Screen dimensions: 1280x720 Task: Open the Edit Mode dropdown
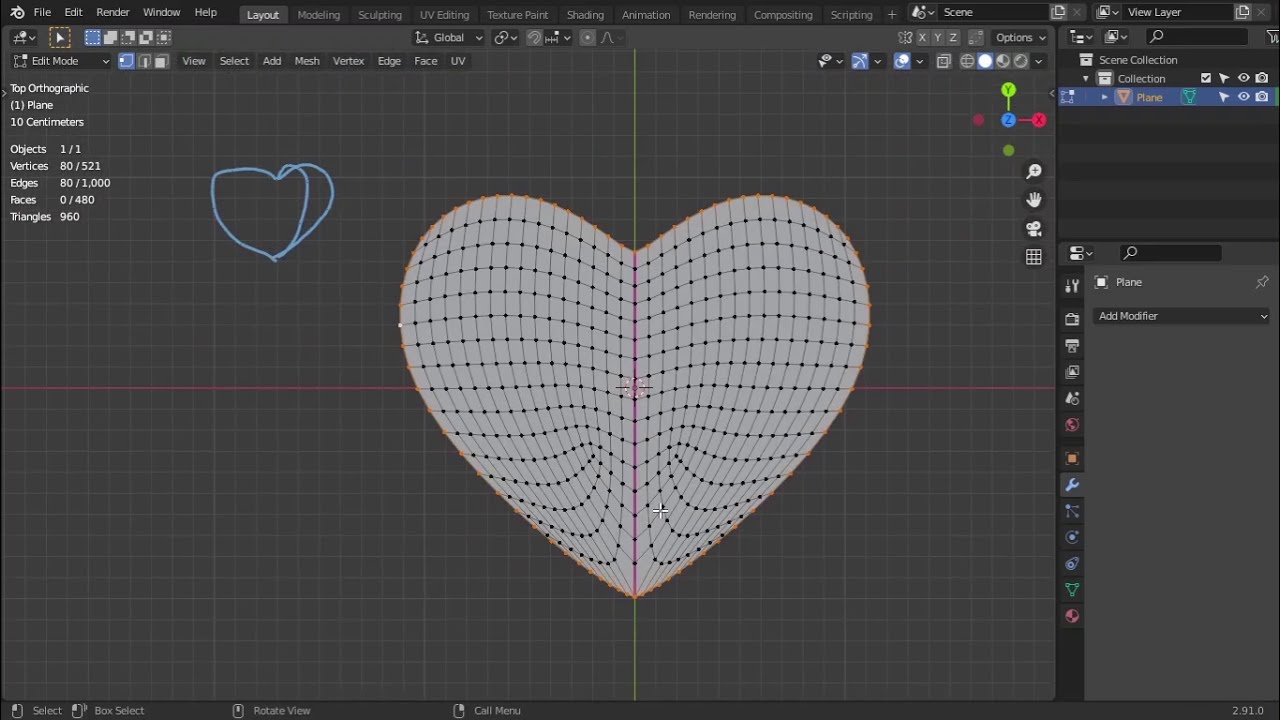pyautogui.click(x=60, y=61)
